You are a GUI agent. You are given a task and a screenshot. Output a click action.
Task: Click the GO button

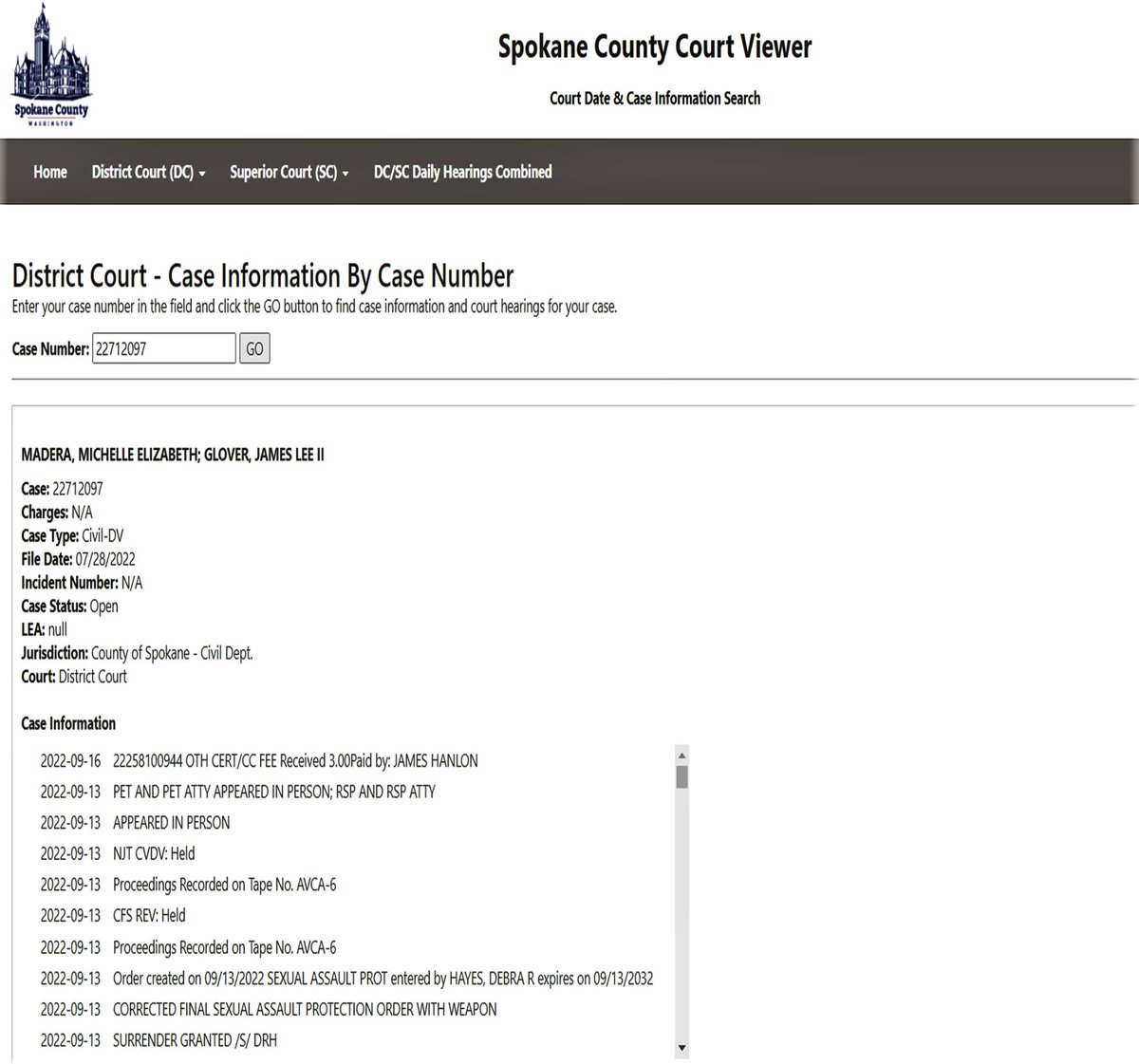tap(254, 348)
